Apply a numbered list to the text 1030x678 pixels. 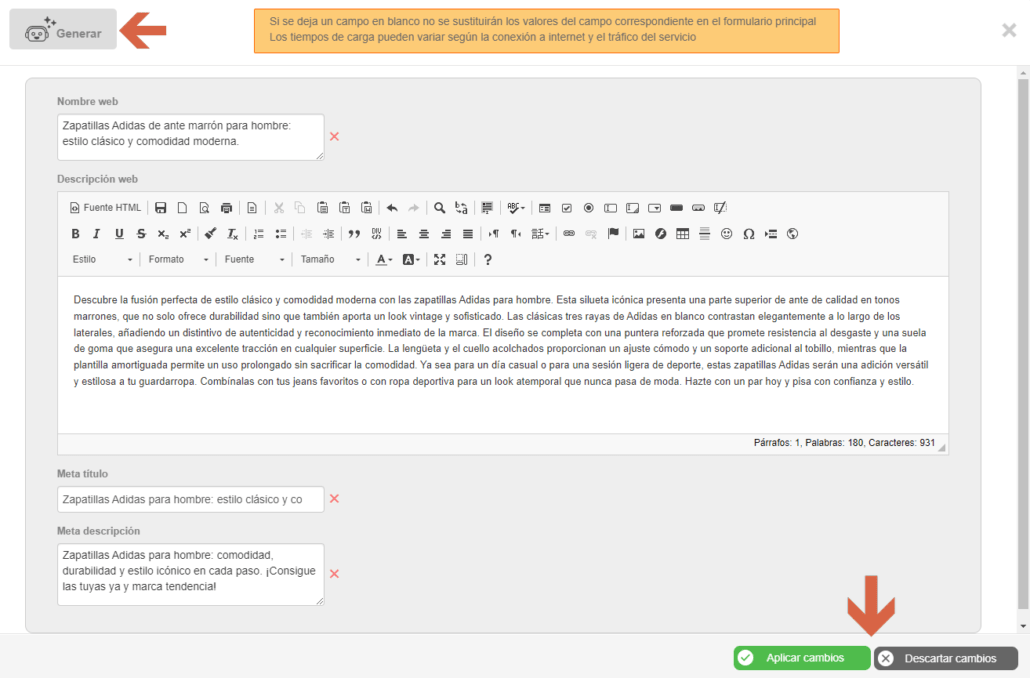[x=258, y=233]
